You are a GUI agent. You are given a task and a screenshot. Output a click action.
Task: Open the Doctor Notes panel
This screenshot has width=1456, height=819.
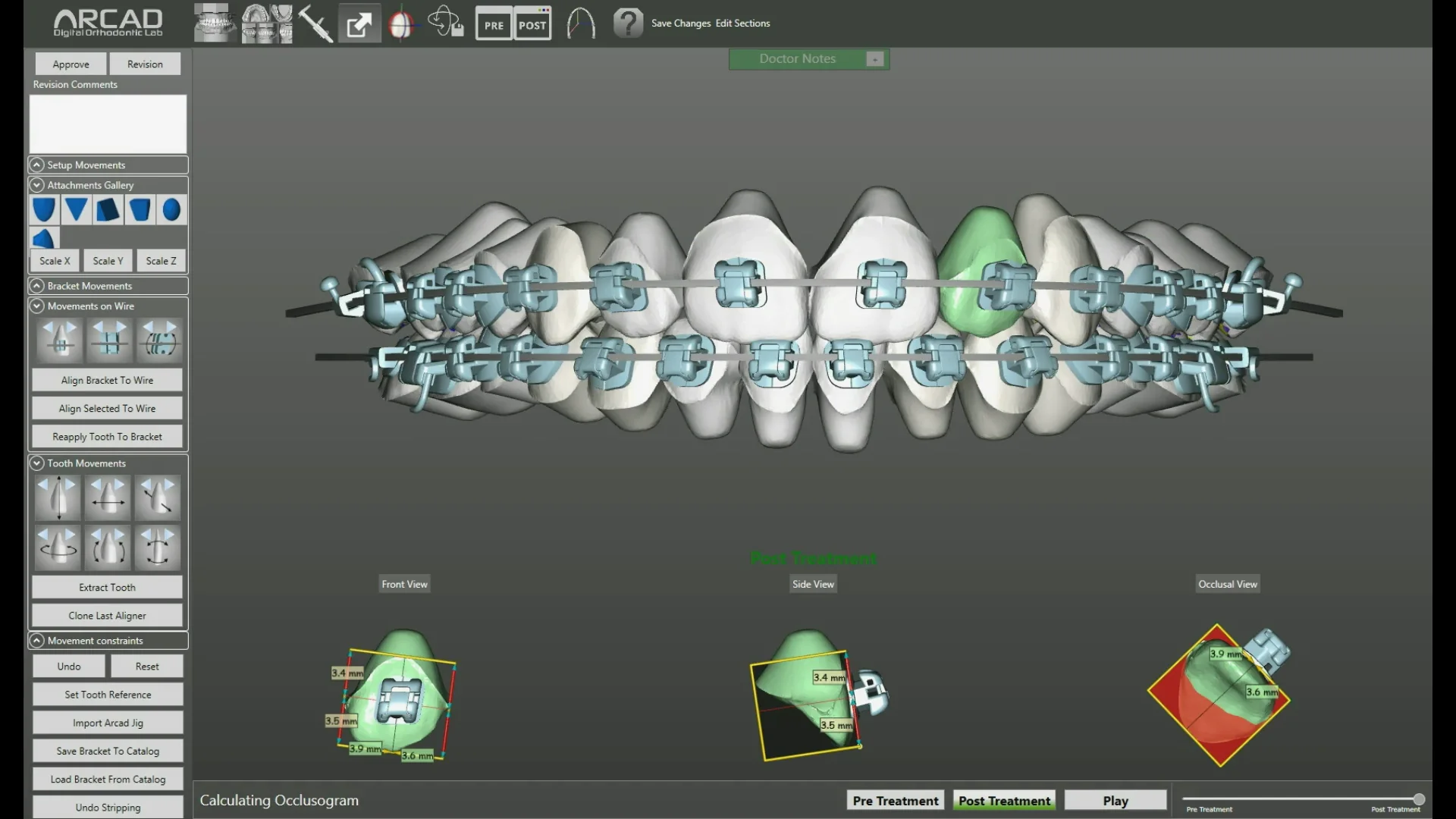(x=797, y=58)
